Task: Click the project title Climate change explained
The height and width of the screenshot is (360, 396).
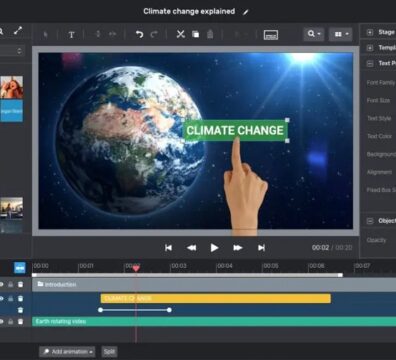Action: [x=189, y=12]
